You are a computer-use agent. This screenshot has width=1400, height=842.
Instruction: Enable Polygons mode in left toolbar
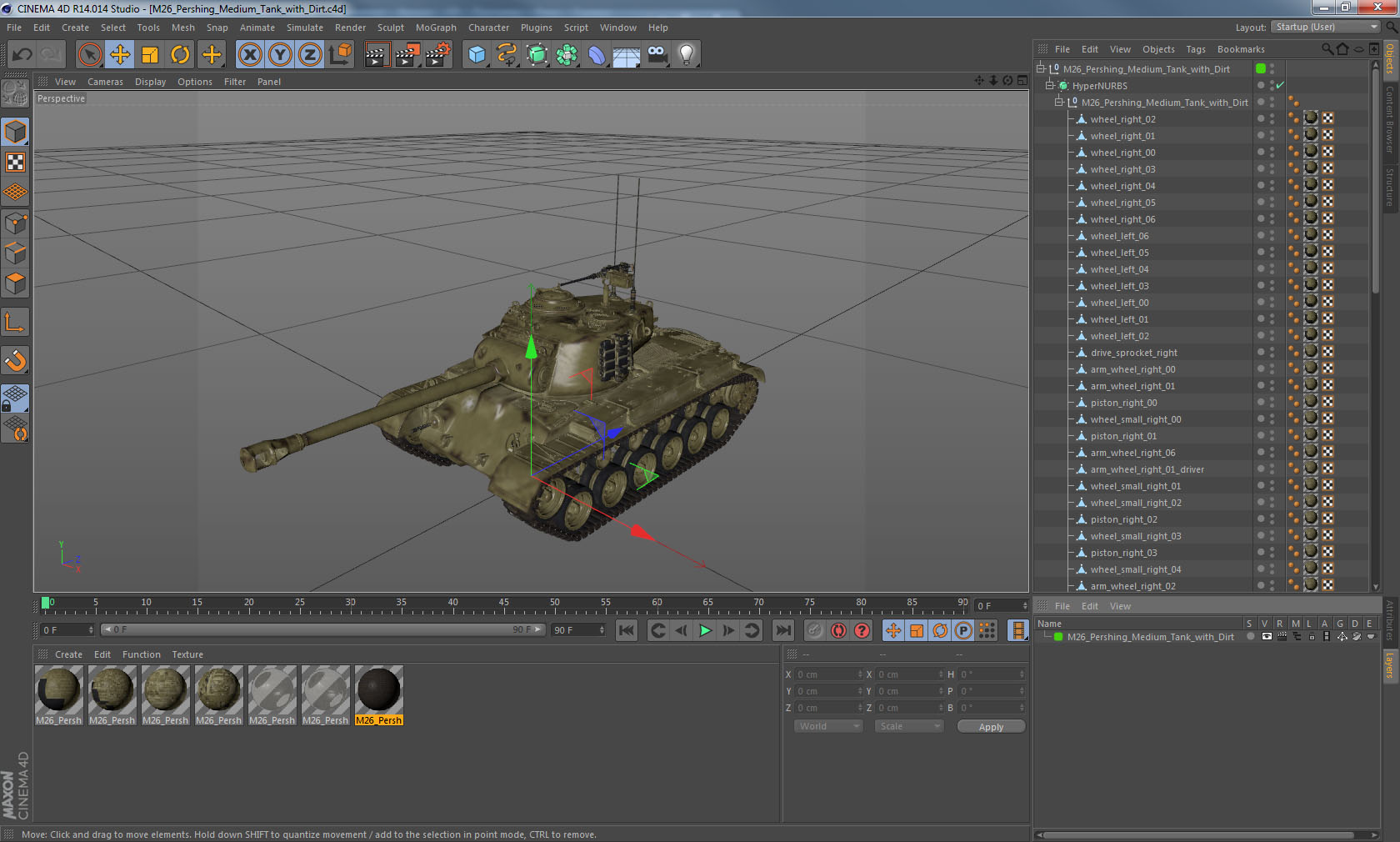(x=15, y=283)
